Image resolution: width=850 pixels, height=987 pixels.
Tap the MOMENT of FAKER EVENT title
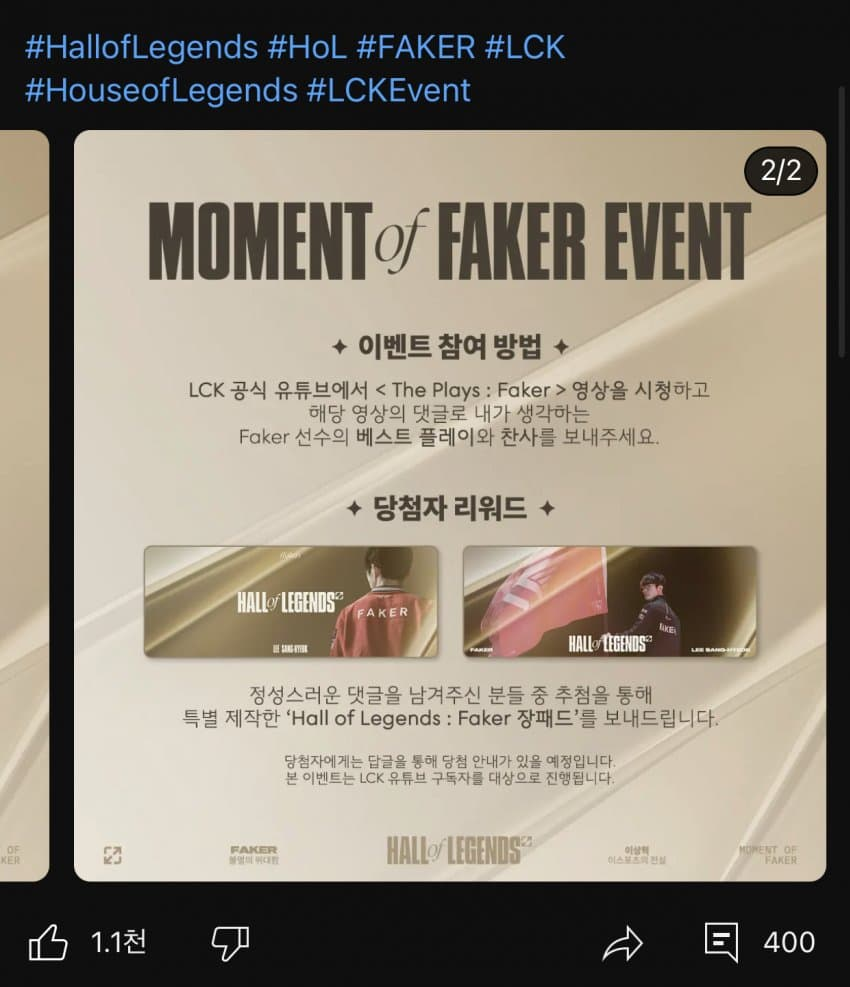tap(450, 241)
